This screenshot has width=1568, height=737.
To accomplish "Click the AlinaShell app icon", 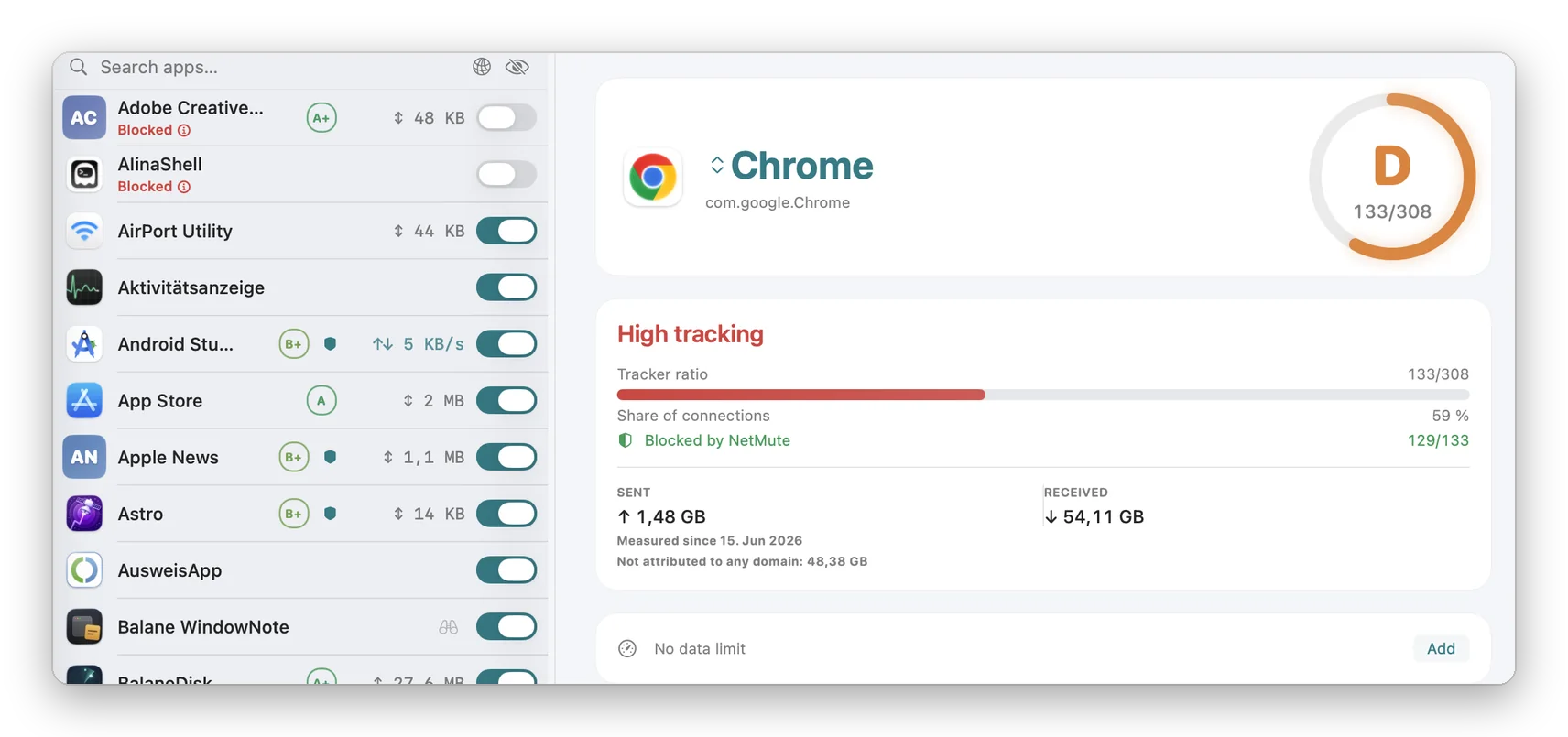I will tap(84, 174).
